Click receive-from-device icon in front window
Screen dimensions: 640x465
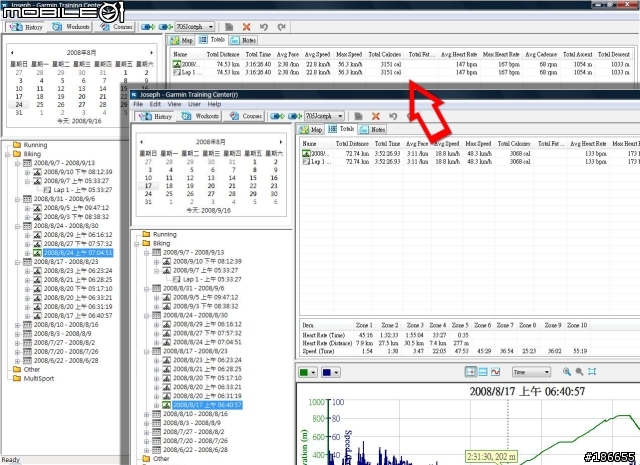click(295, 116)
